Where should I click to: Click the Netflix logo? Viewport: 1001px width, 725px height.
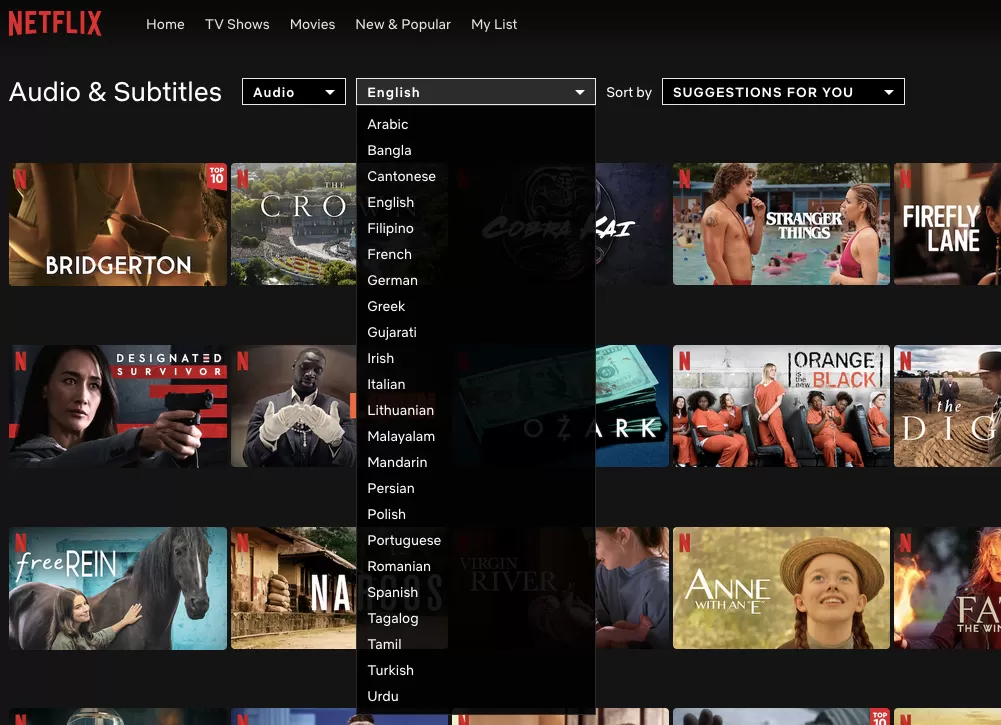point(55,24)
